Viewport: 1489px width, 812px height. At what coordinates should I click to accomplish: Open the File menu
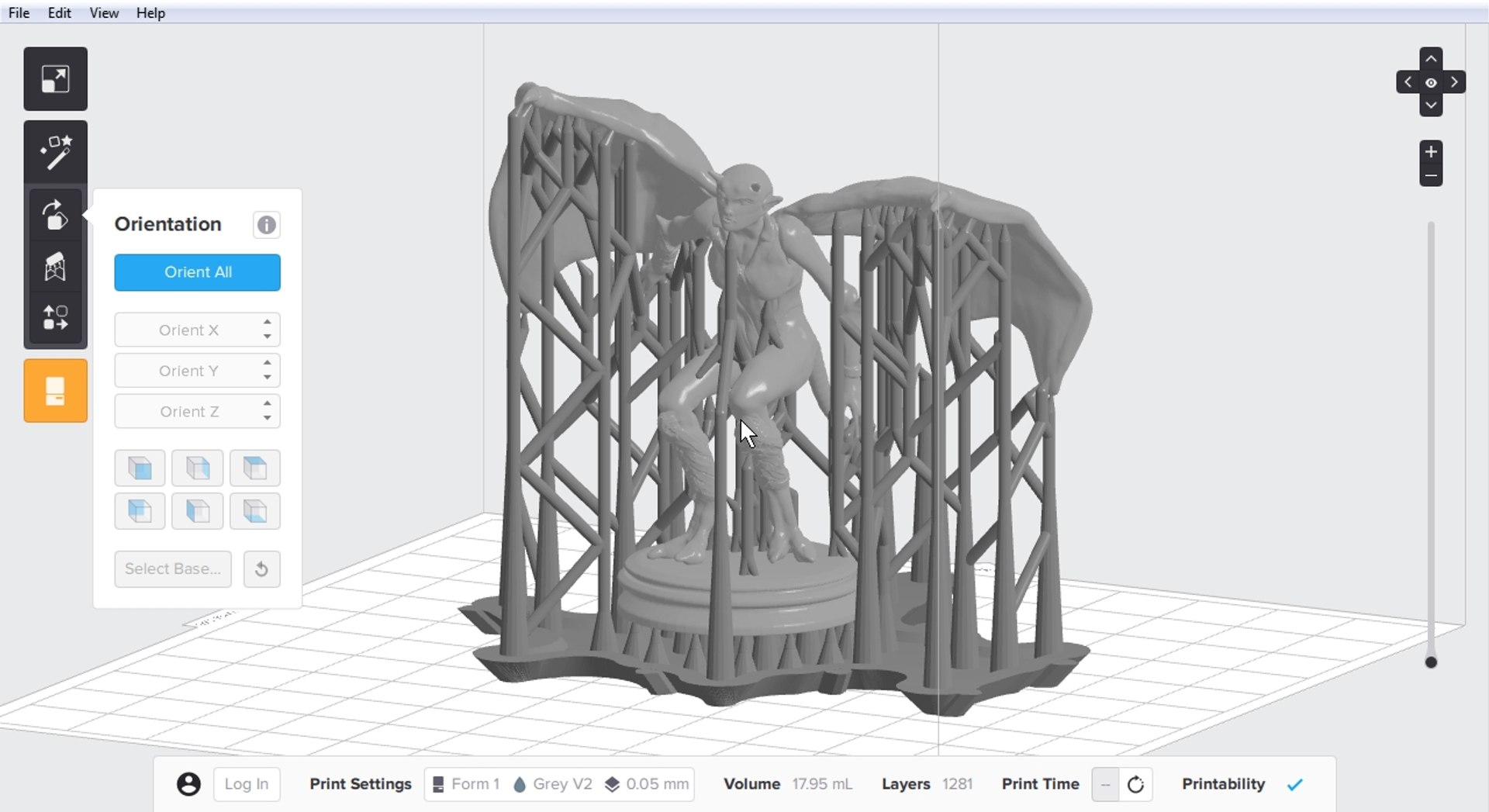coord(19,13)
